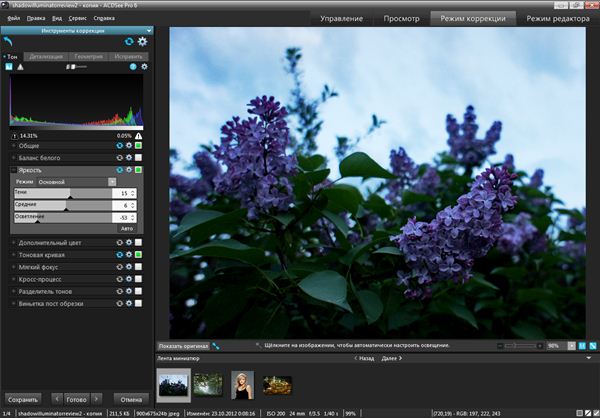Screen dimensions: 600x418
Task: Open the Режим редактора mode tab
Action: [559, 19]
